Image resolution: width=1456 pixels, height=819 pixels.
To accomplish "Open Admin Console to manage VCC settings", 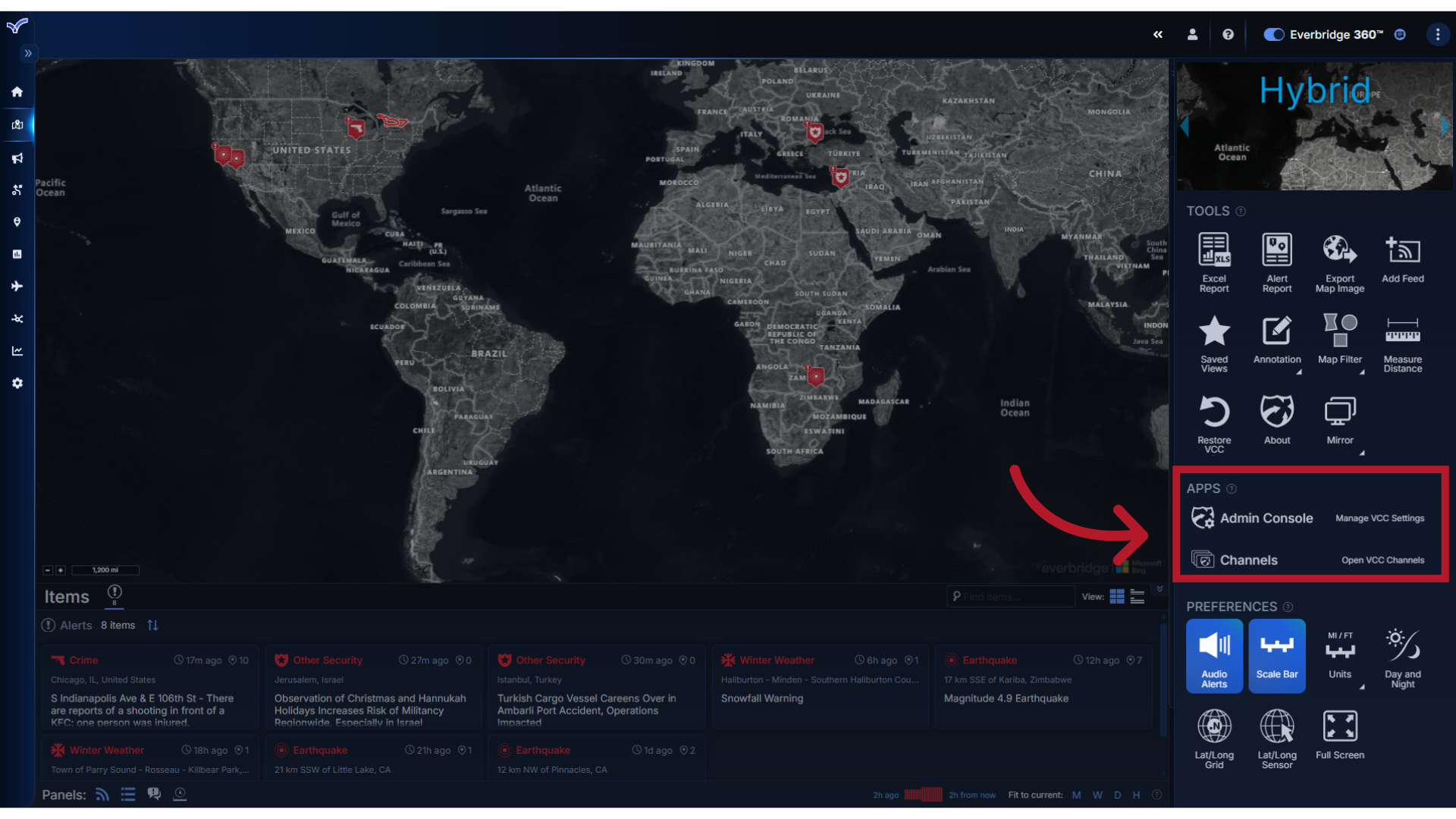I will click(1266, 518).
